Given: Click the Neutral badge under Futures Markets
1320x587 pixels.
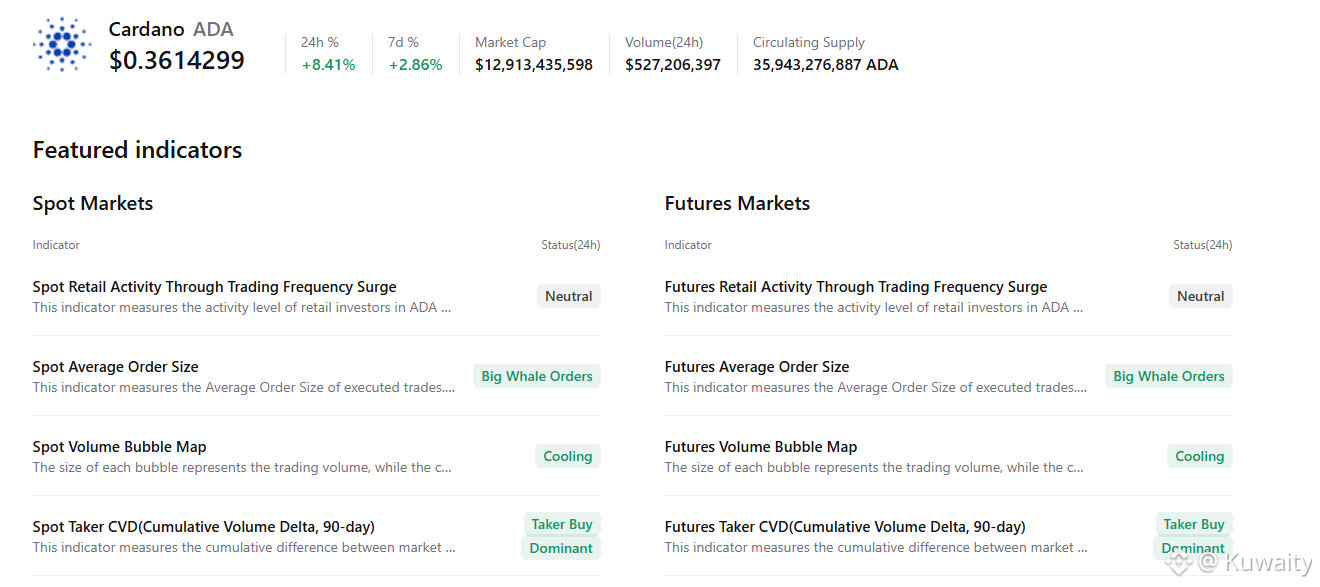Looking at the screenshot, I should point(1200,296).
